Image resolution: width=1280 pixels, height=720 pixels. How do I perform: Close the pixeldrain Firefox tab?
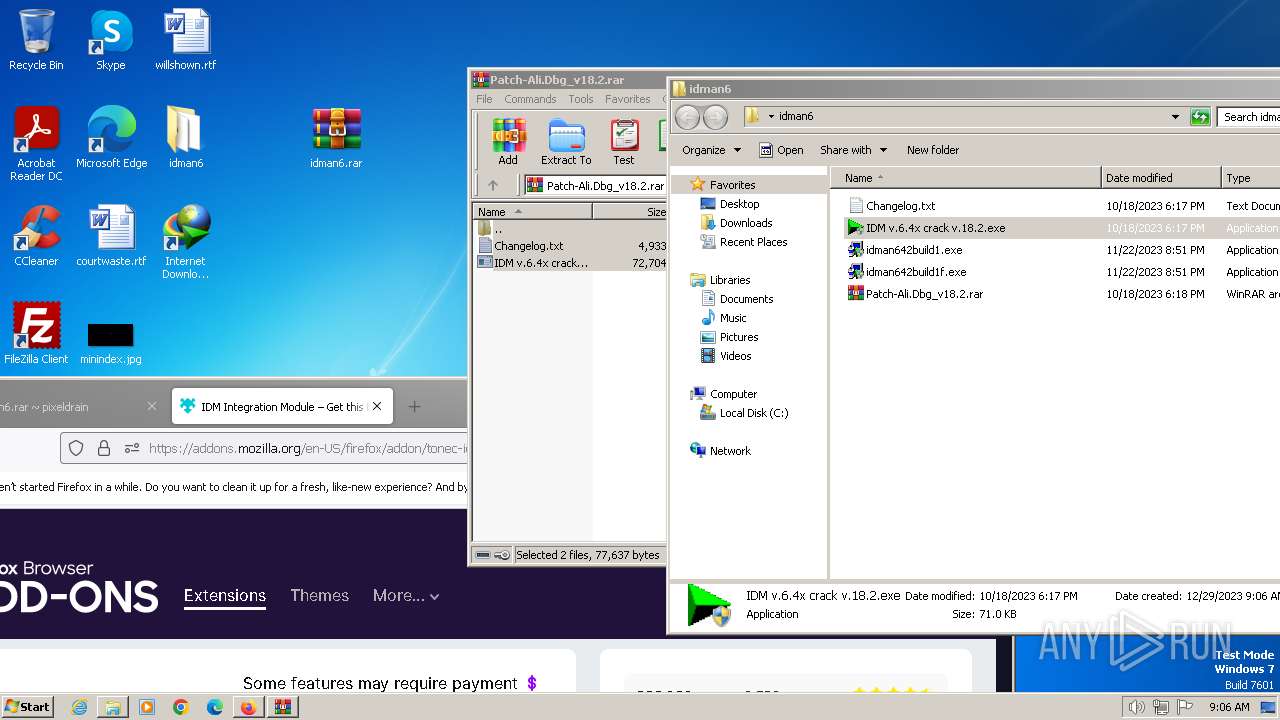pyautogui.click(x=152, y=406)
